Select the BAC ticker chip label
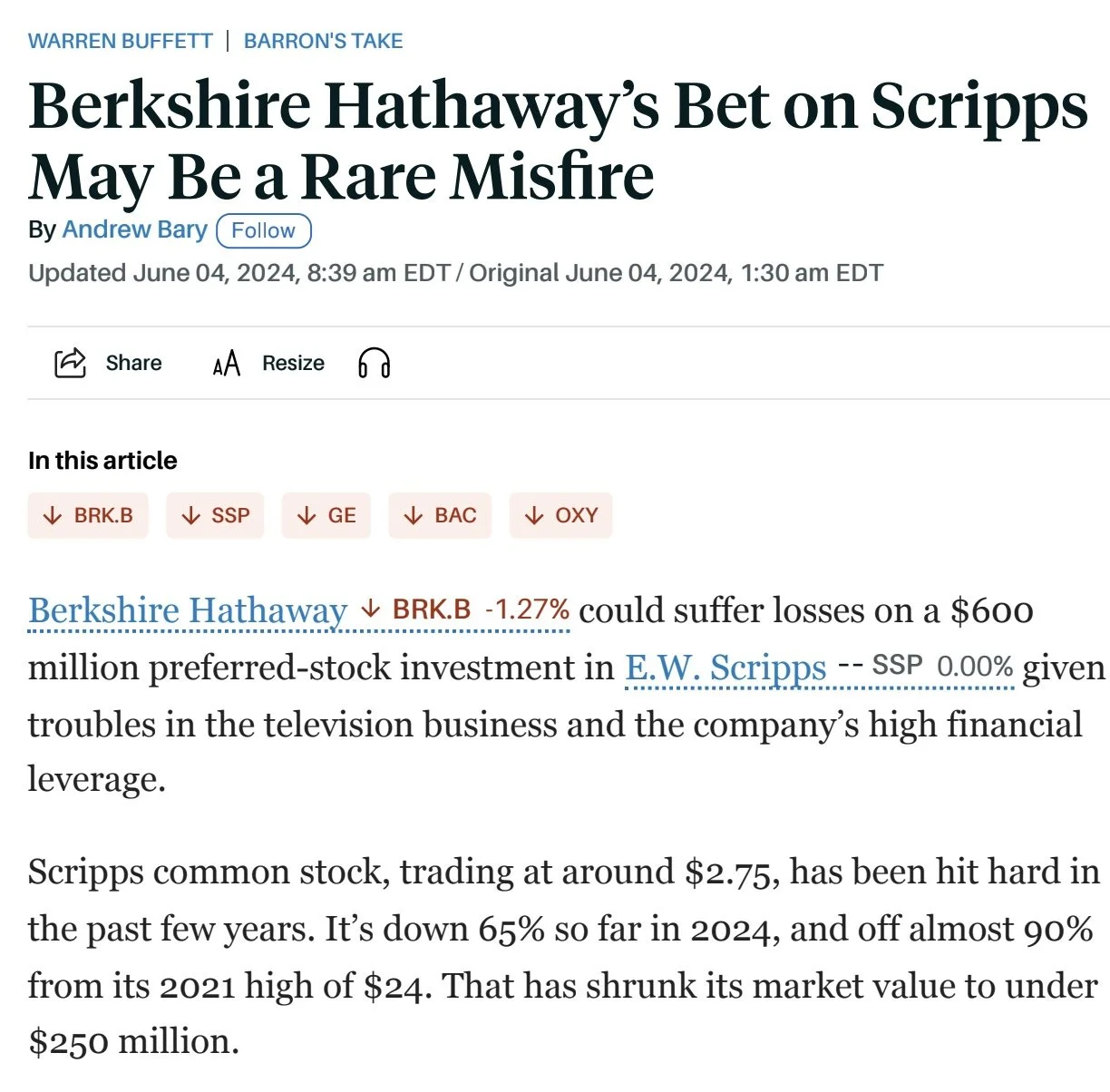Image resolution: width=1110 pixels, height=1092 pixels. tap(455, 515)
